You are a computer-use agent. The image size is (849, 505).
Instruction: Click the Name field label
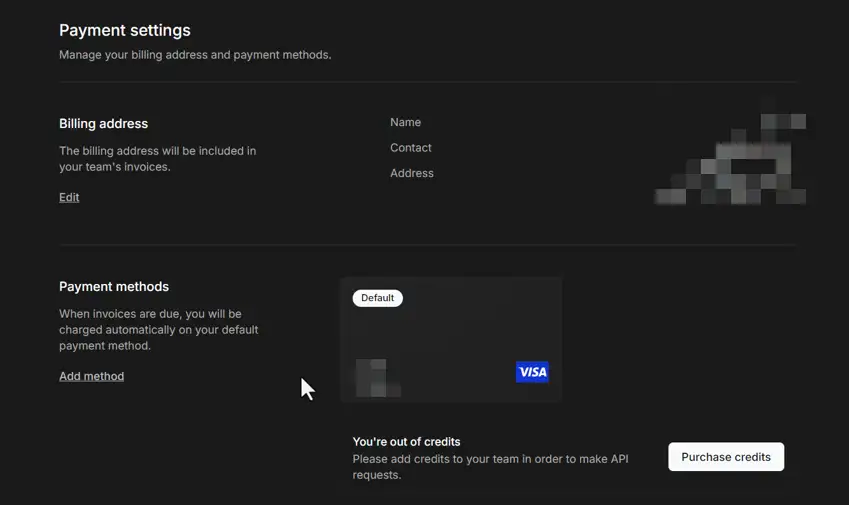click(405, 122)
